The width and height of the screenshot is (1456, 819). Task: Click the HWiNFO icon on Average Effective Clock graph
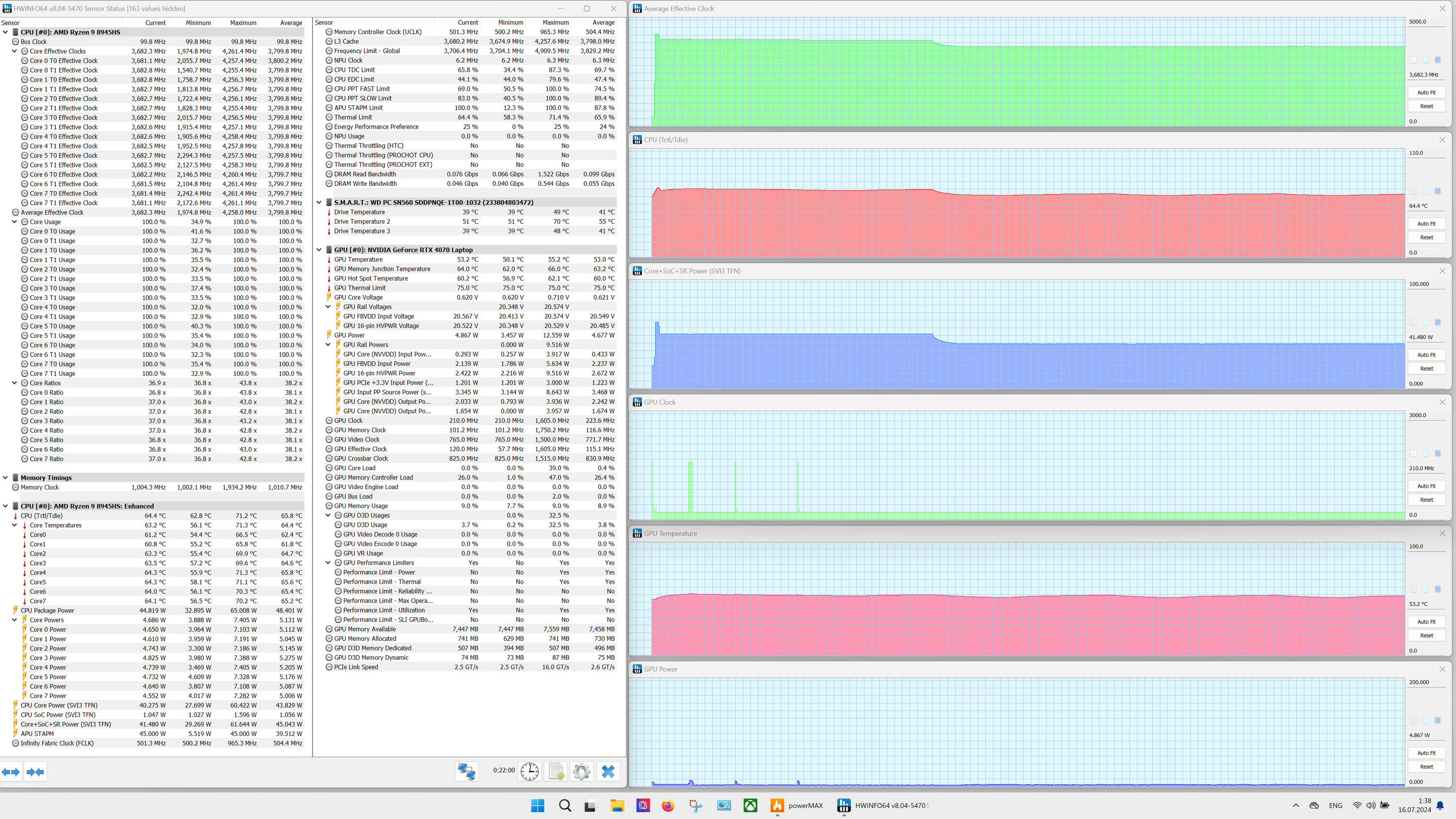click(637, 8)
